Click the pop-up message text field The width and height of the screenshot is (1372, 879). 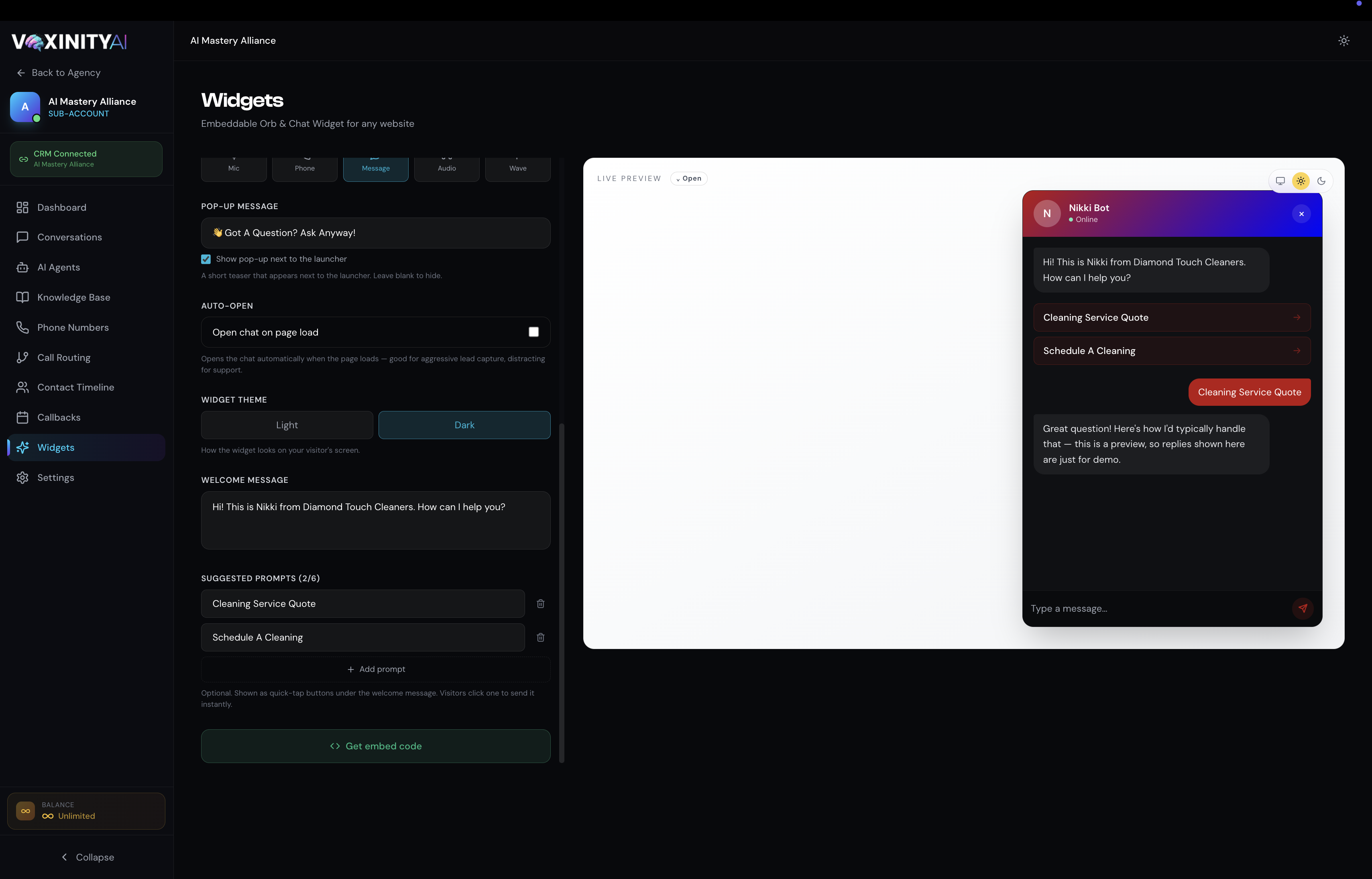point(376,233)
